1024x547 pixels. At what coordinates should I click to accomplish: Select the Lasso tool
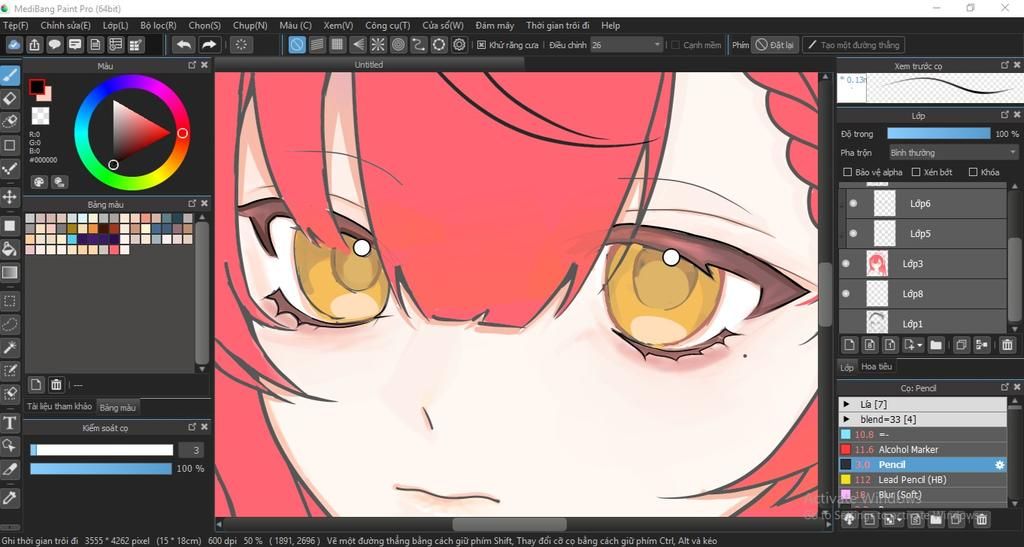(x=10, y=324)
